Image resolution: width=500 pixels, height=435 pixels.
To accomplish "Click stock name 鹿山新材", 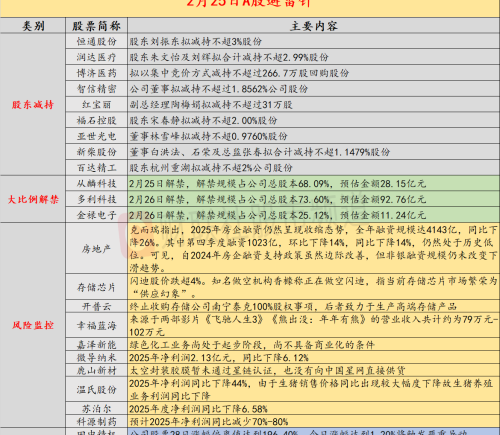I will [x=96, y=370].
